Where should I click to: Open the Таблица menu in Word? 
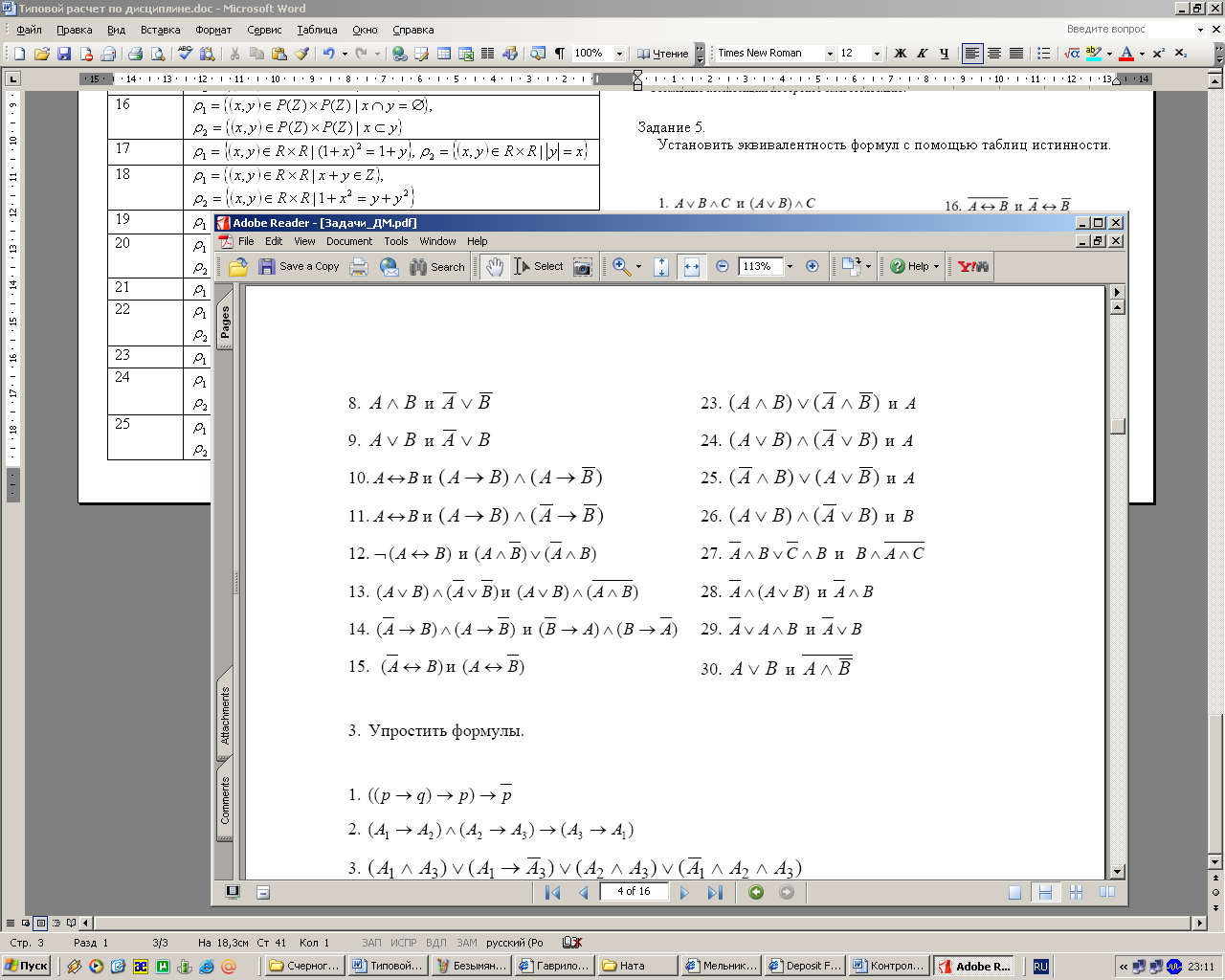pyautogui.click(x=317, y=30)
